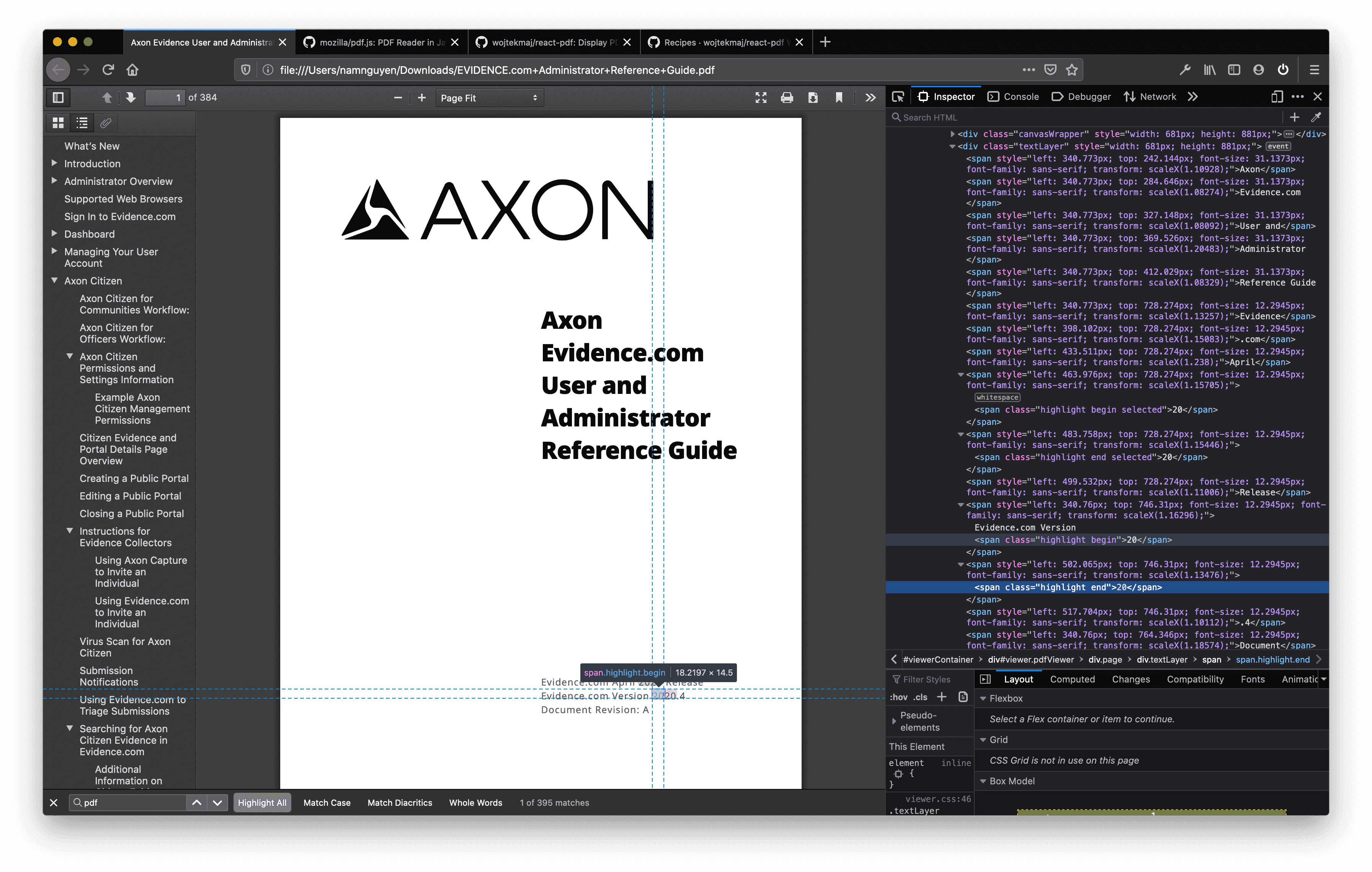Image resolution: width=1372 pixels, height=872 pixels.
Task: Toggle the PDF viewer sidebar button
Action: pyautogui.click(x=58, y=97)
